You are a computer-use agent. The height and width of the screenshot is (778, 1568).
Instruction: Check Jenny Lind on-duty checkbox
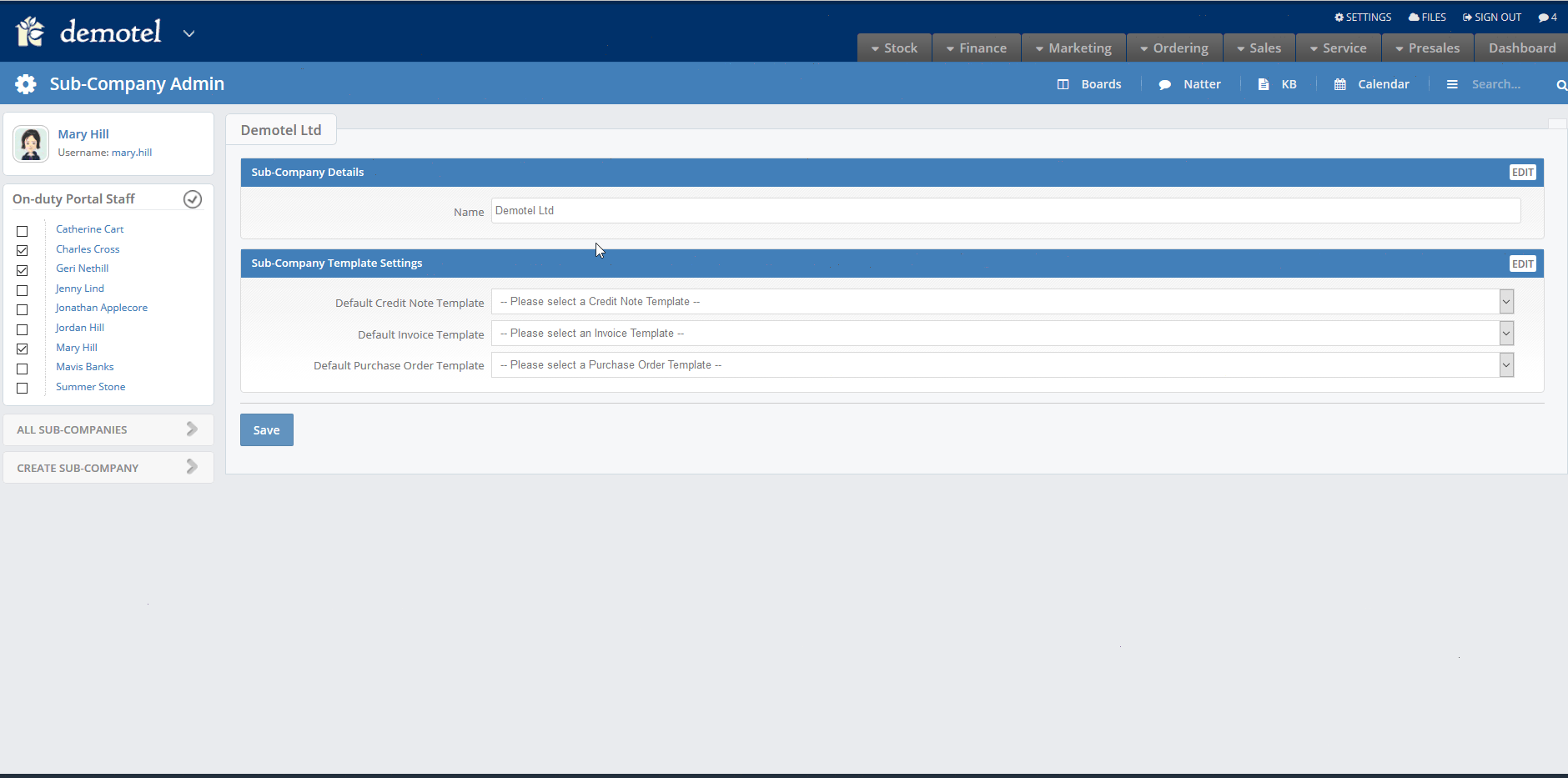23,290
